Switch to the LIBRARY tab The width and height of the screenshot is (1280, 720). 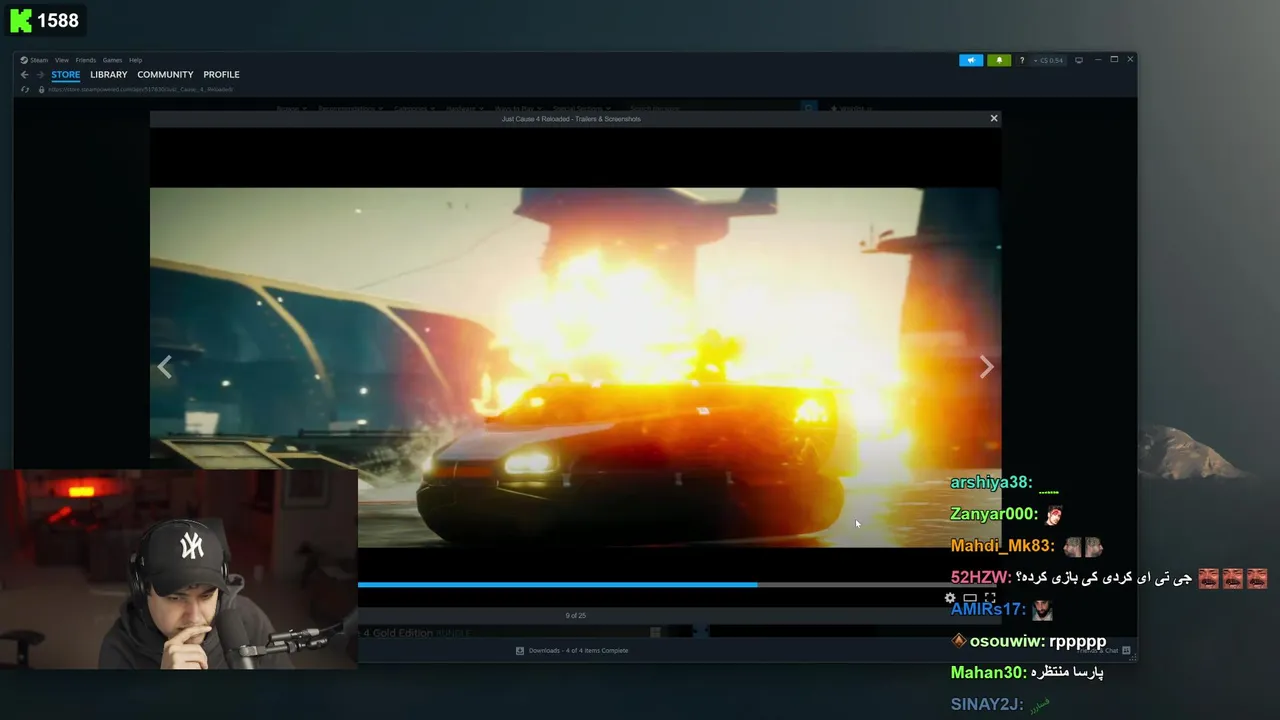pos(109,74)
